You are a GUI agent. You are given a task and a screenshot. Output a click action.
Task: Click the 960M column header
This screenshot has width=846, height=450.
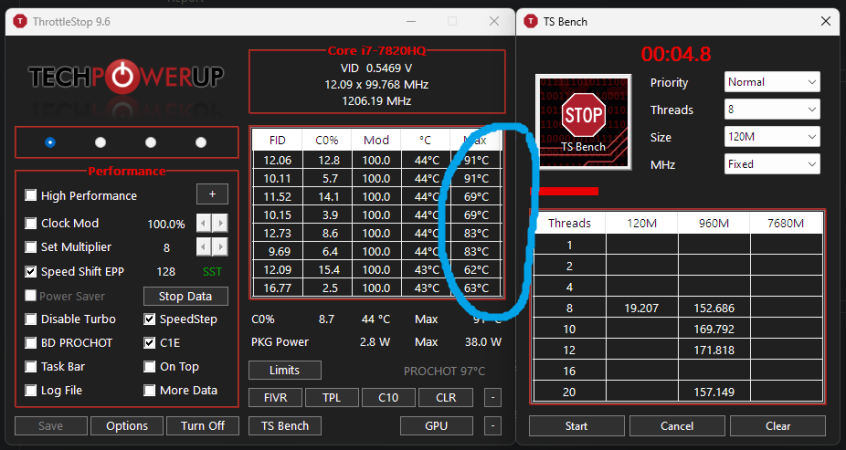tap(714, 223)
